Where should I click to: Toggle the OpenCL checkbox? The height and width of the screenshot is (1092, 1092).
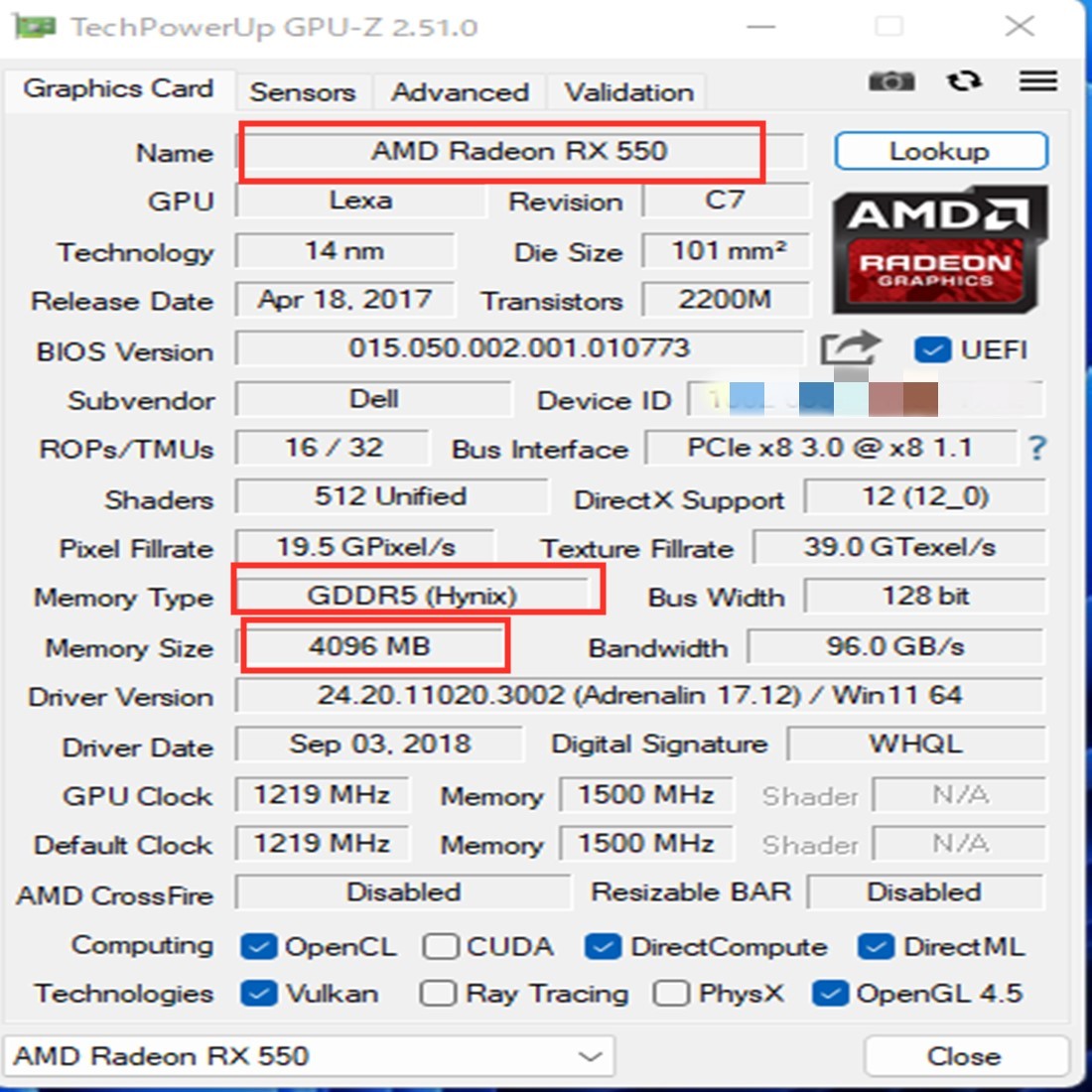click(258, 947)
